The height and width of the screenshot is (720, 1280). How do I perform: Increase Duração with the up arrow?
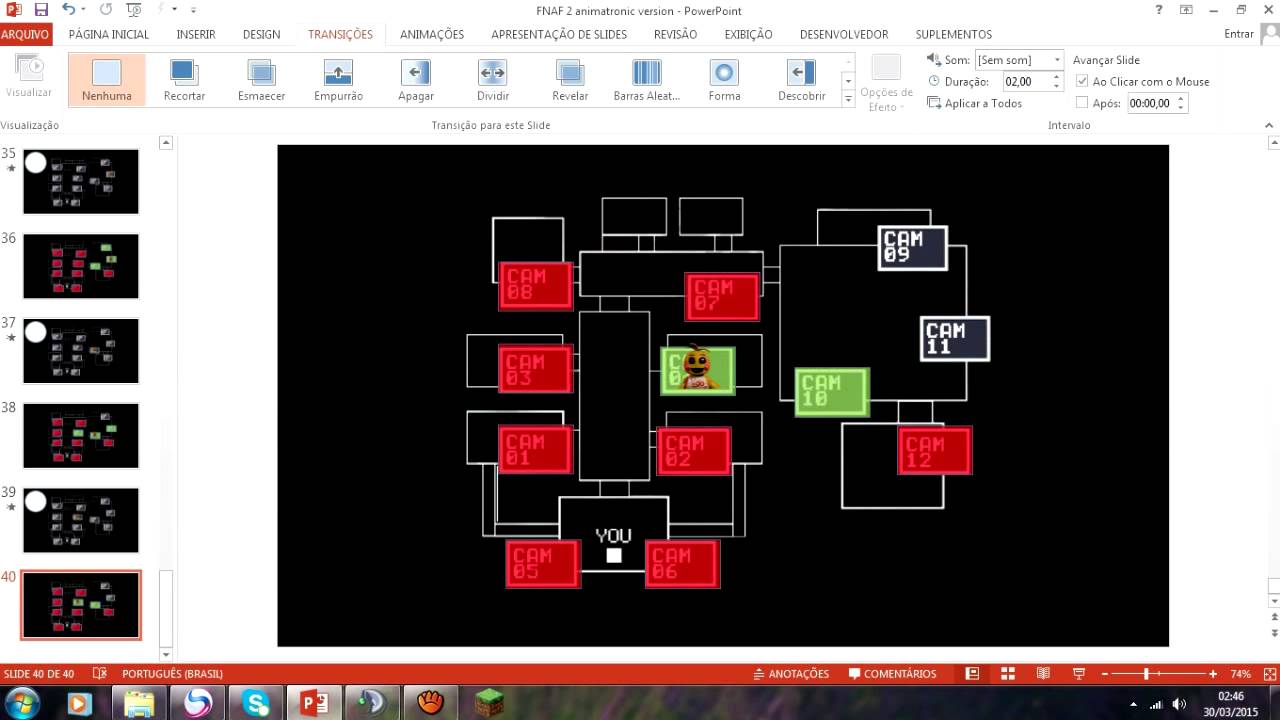(1057, 77)
